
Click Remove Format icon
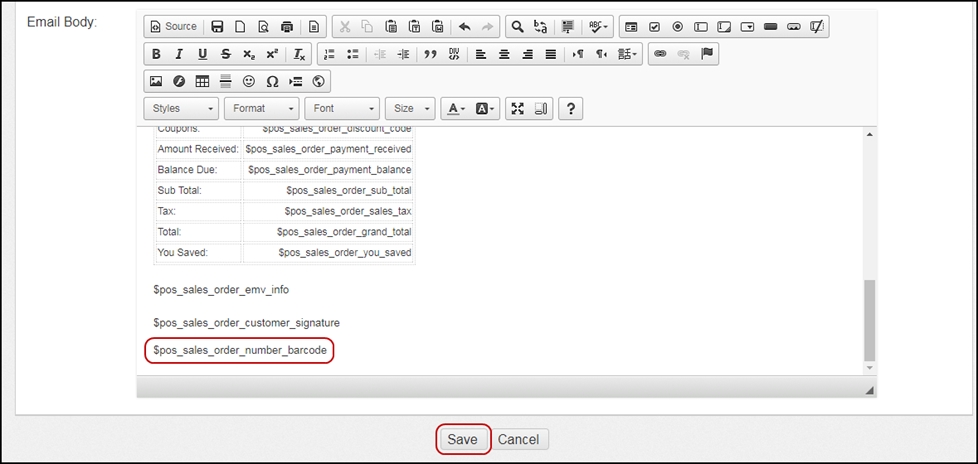tap(299, 54)
